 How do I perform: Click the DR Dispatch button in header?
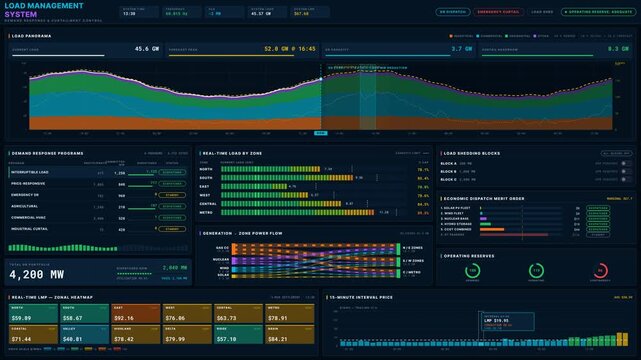[453, 12]
